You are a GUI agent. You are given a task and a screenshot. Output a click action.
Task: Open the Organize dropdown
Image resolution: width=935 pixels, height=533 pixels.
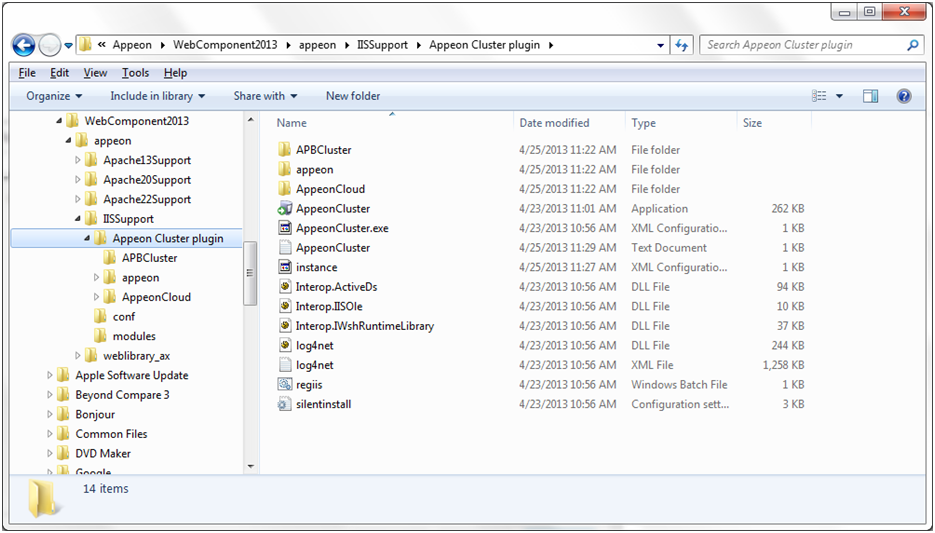coord(54,96)
